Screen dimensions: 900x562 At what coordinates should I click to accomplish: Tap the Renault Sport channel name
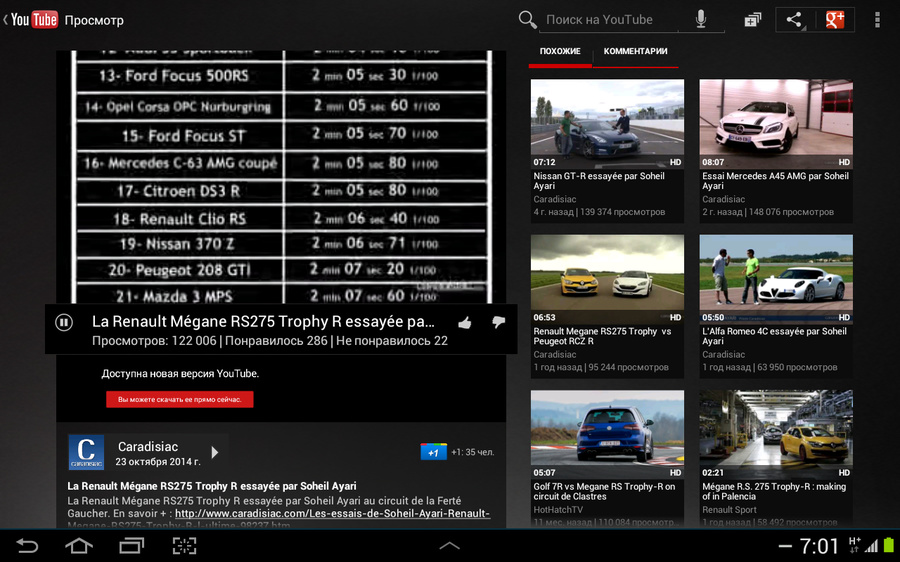pos(729,510)
